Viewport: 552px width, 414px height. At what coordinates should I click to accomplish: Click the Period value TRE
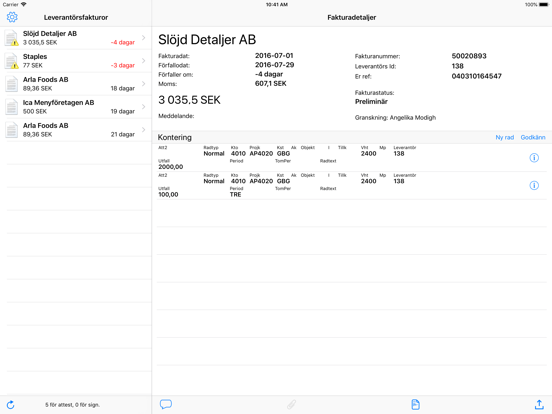(x=235, y=194)
